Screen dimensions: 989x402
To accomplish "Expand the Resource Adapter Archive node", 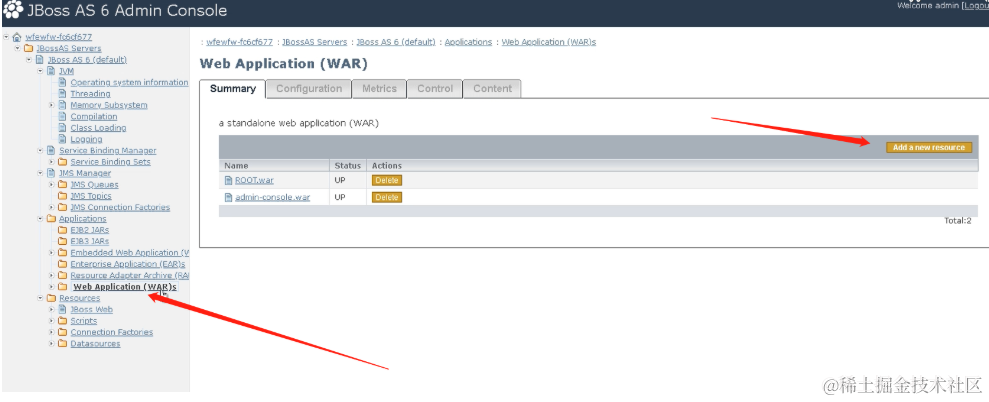I will click(52, 276).
